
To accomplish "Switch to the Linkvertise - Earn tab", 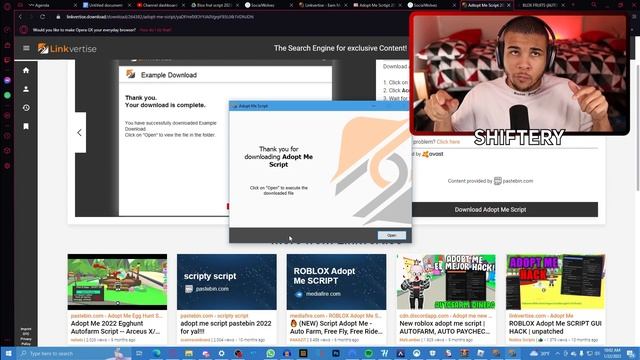I will pyautogui.click(x=322, y=5).
